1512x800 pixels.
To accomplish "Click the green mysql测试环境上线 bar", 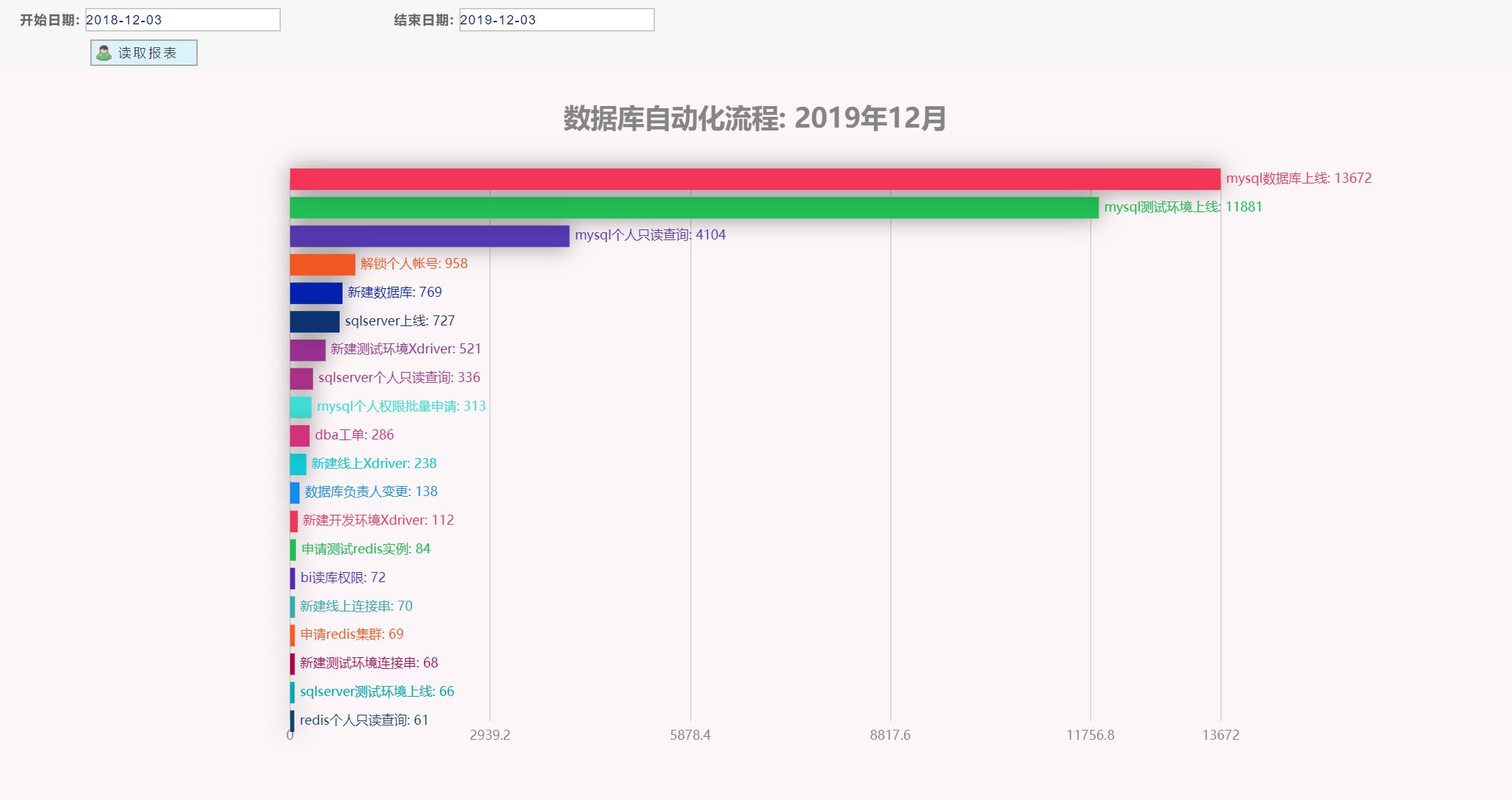I will click(694, 208).
